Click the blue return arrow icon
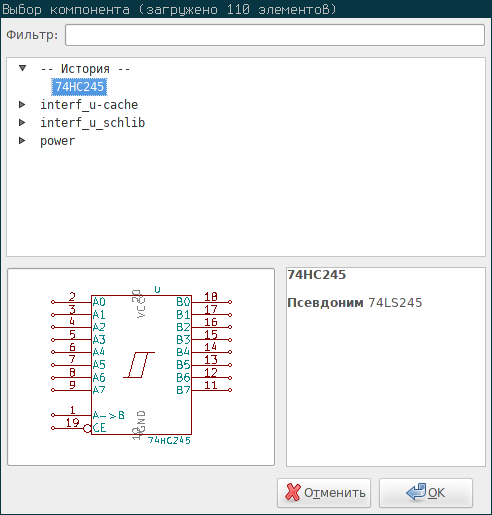492x515 pixels. [416, 492]
